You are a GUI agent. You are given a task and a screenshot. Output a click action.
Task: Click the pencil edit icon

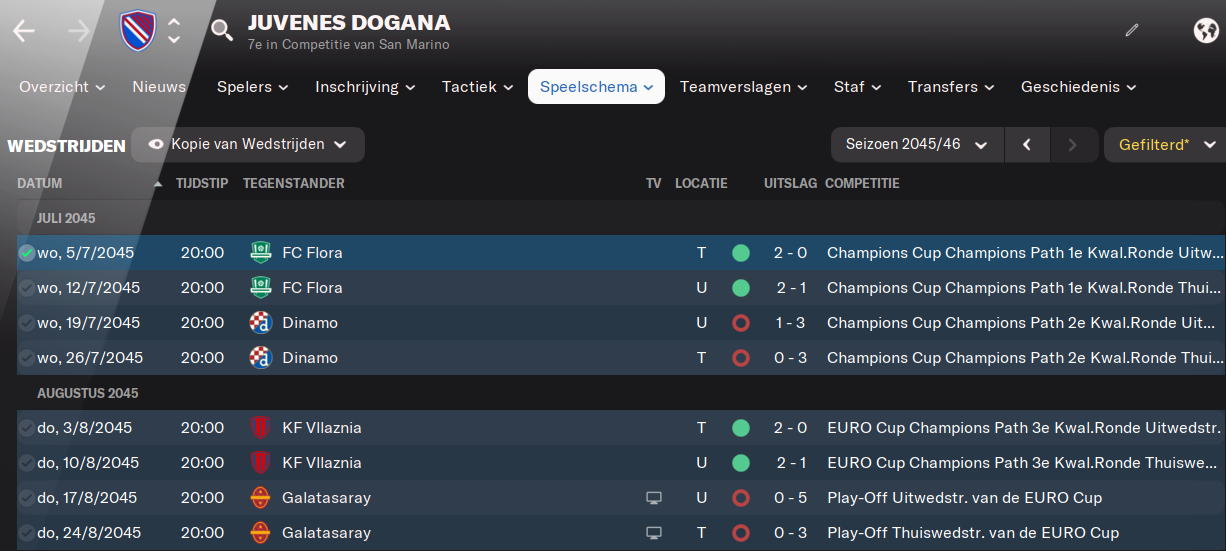point(1132,30)
